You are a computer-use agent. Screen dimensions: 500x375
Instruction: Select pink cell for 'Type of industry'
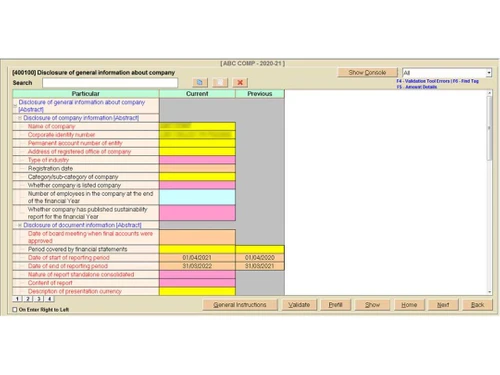coord(197,160)
